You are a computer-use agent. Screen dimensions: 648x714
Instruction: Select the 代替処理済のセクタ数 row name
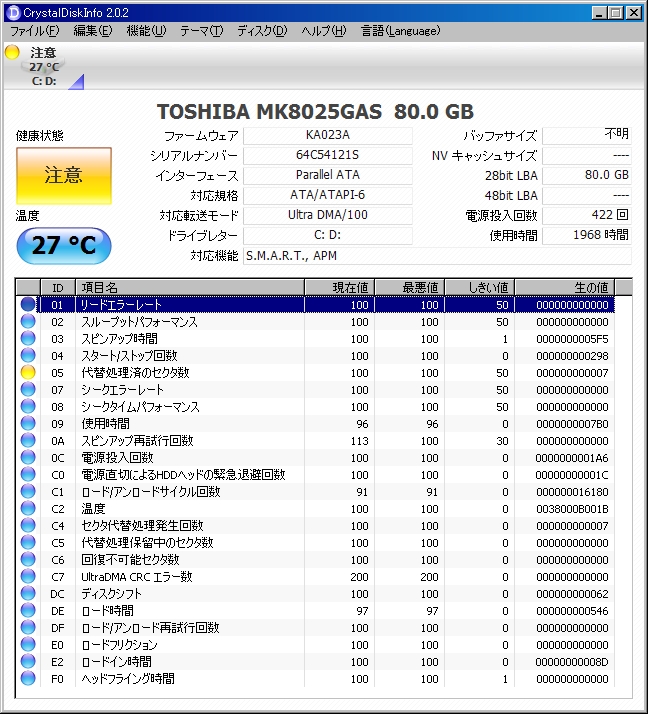coord(135,372)
